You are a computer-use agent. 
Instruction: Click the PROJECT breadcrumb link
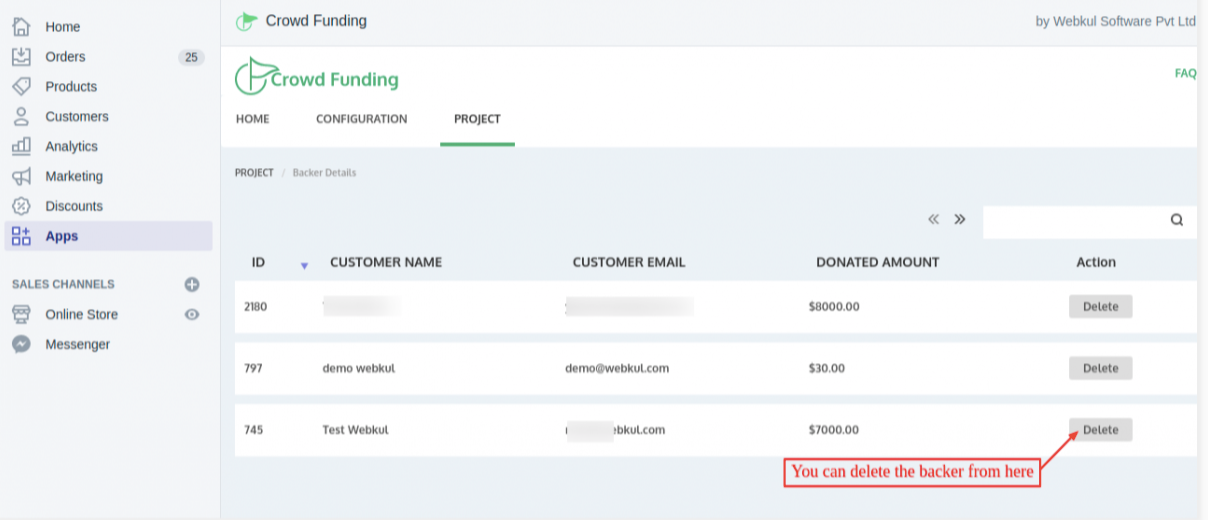(254, 173)
